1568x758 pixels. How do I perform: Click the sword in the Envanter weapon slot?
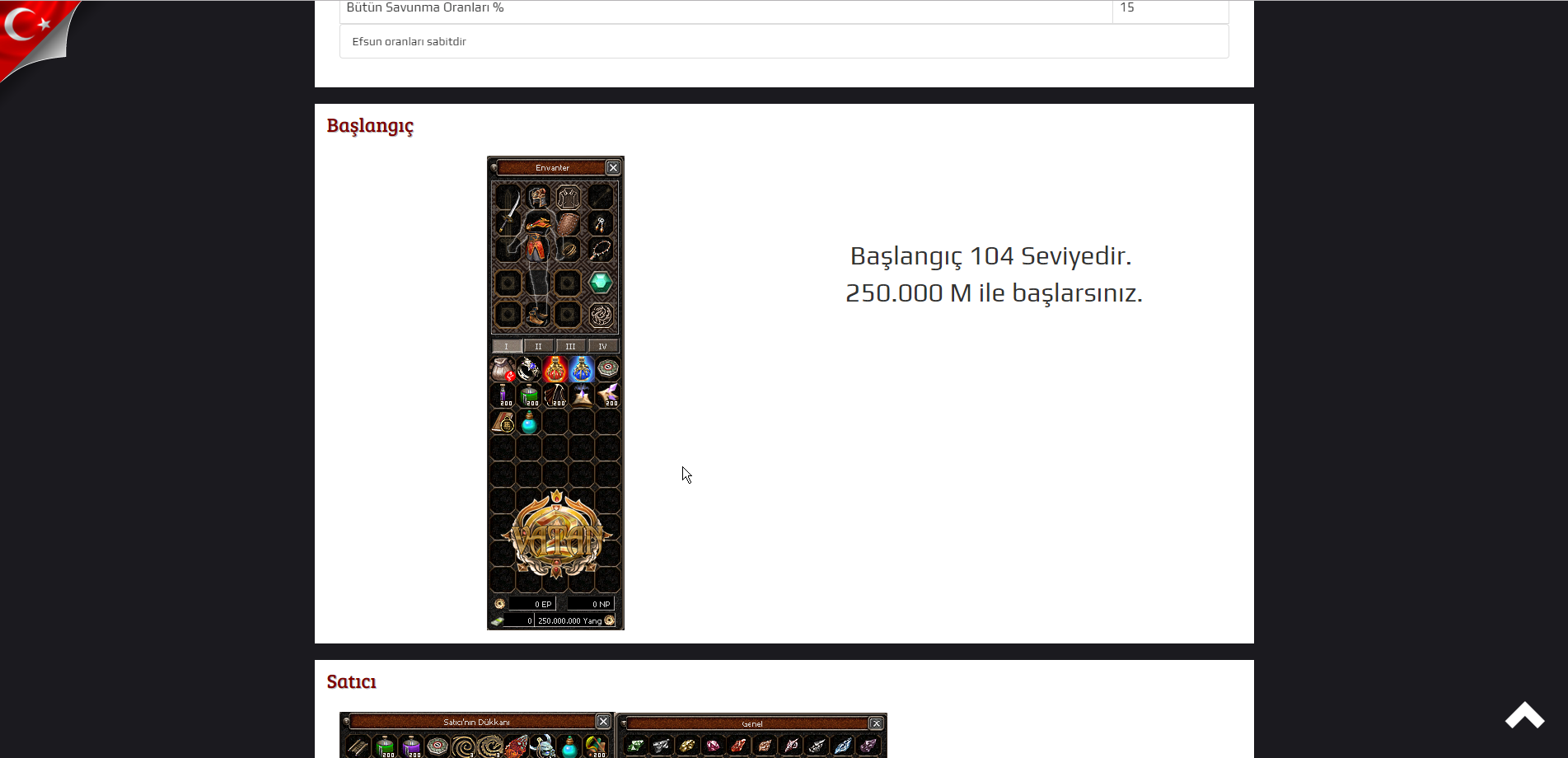(x=508, y=212)
